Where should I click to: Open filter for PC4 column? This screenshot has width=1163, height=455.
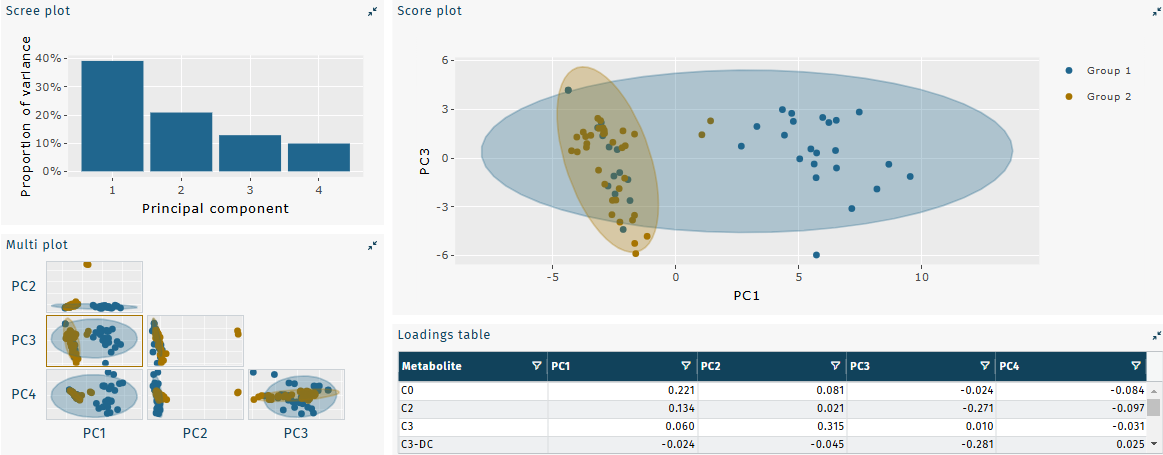(x=1135, y=366)
